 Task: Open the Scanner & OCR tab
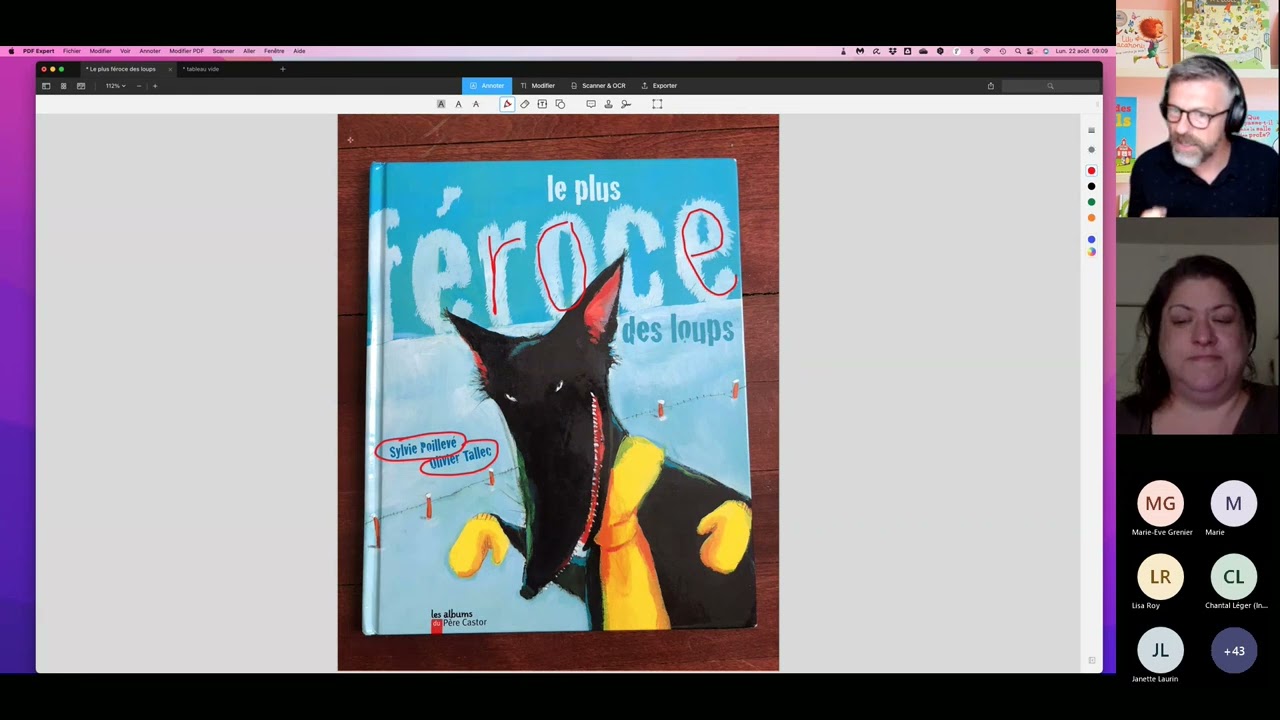click(x=598, y=86)
